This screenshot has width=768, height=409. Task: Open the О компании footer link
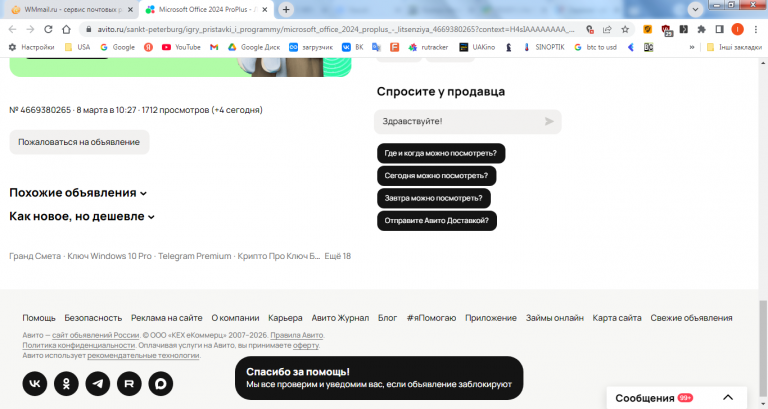coord(235,318)
